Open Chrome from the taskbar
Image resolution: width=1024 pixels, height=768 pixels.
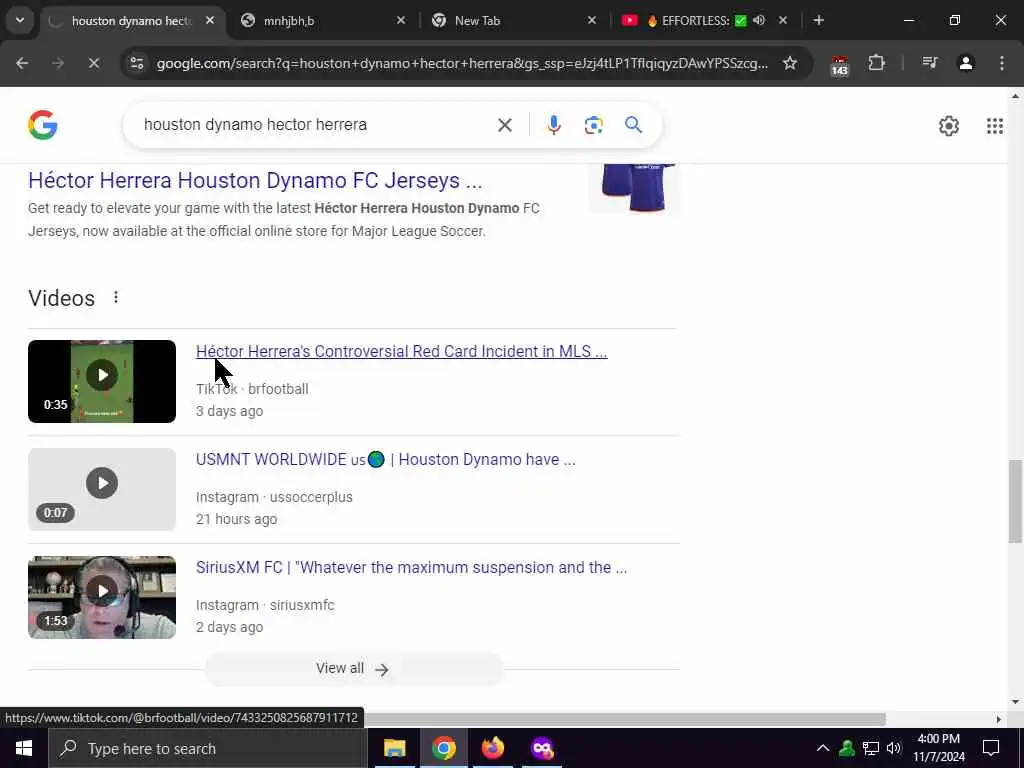click(443, 748)
